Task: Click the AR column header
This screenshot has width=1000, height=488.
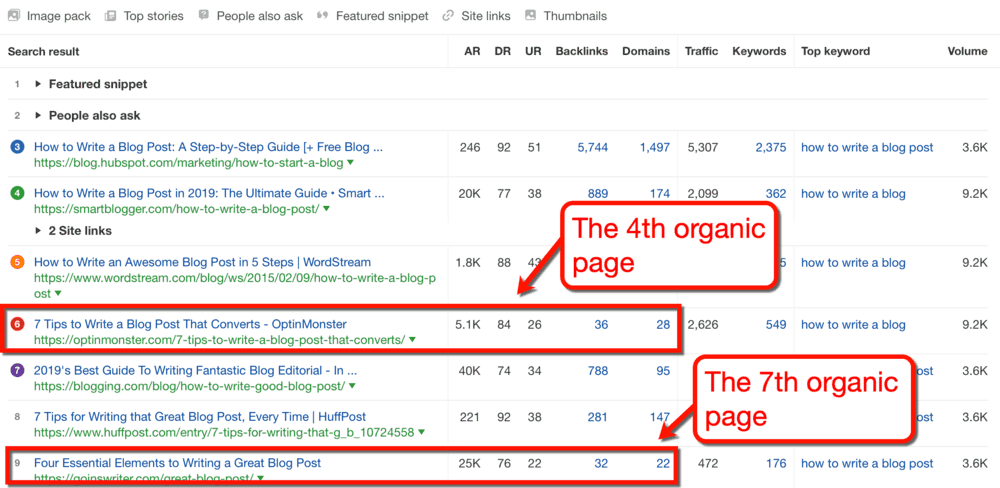Action: pos(472,52)
